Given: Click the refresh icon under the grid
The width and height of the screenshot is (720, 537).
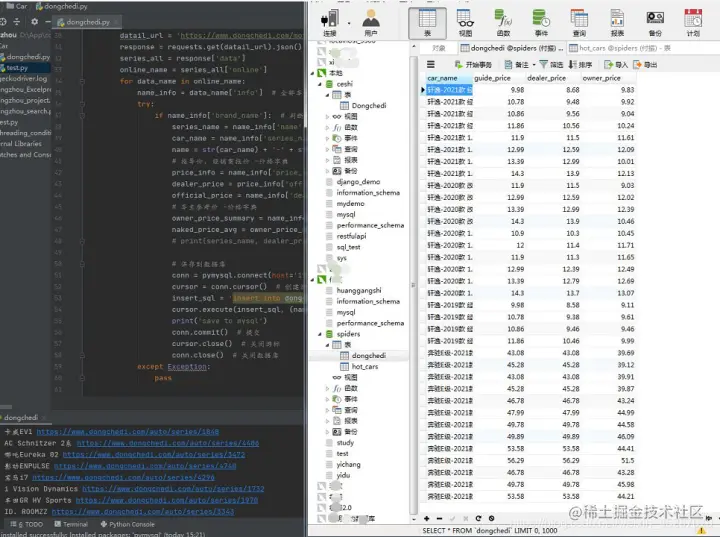Looking at the screenshot, I should pyautogui.click(x=478, y=518).
